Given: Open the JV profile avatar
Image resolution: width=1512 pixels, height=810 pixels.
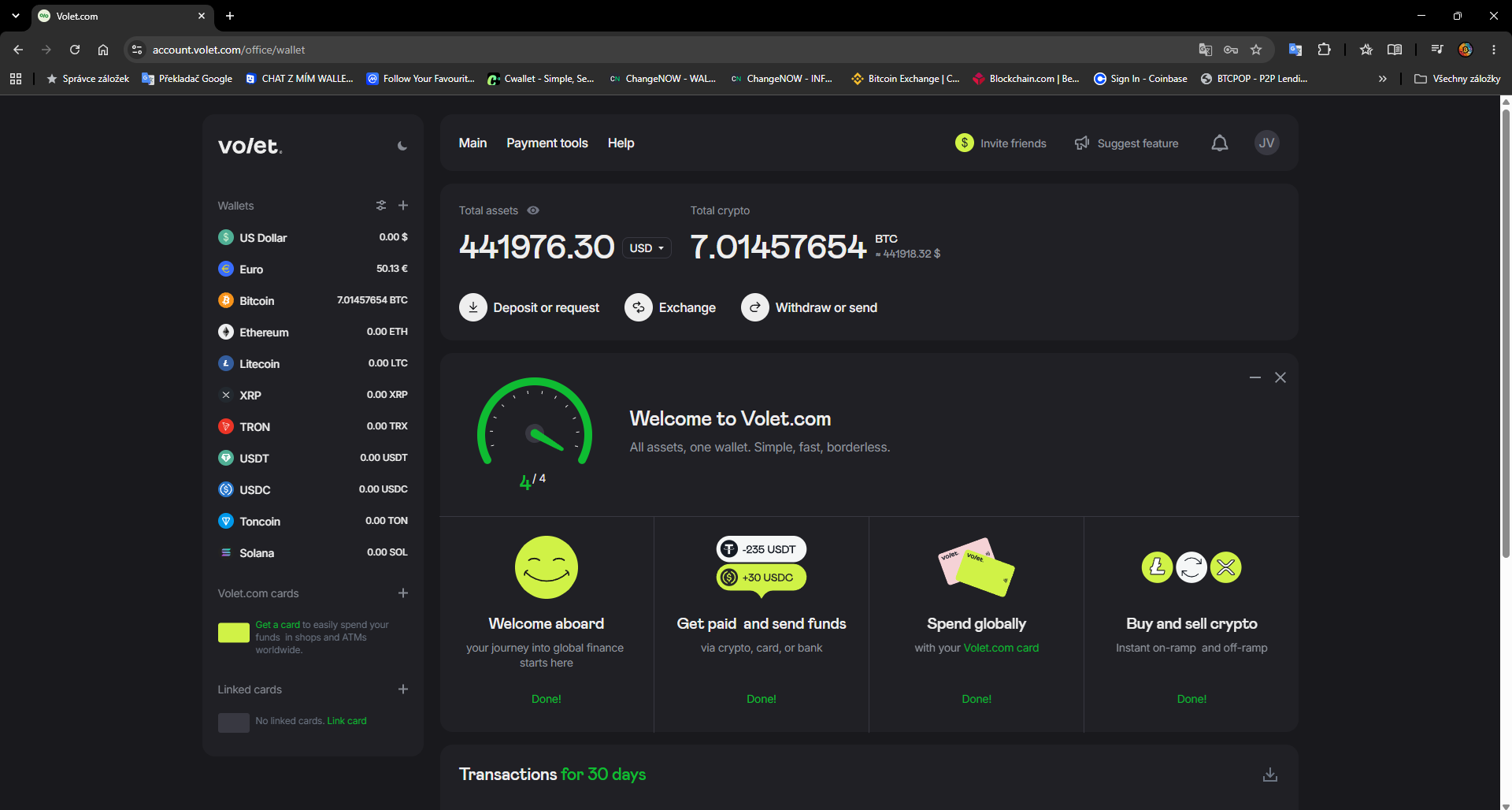Looking at the screenshot, I should click(1266, 143).
